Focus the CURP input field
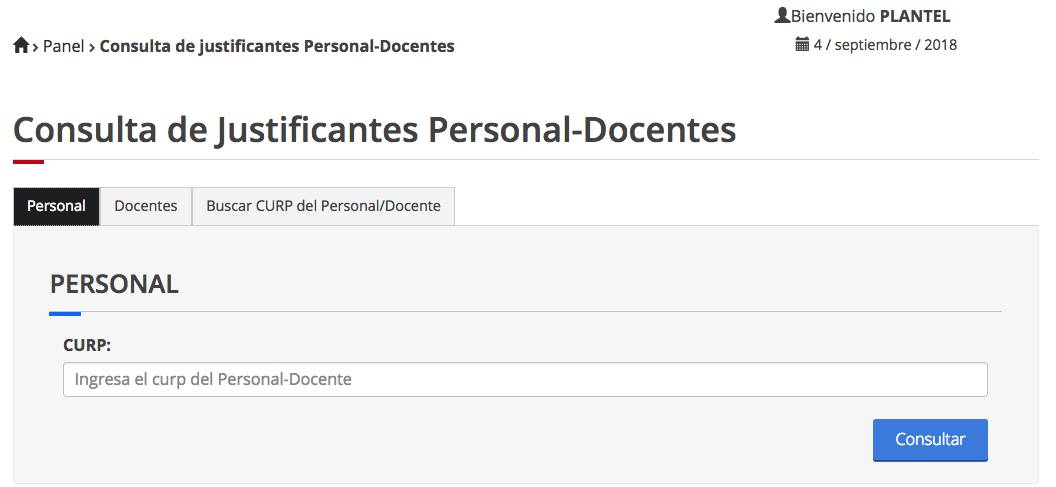The height and width of the screenshot is (487, 1056). tap(525, 380)
